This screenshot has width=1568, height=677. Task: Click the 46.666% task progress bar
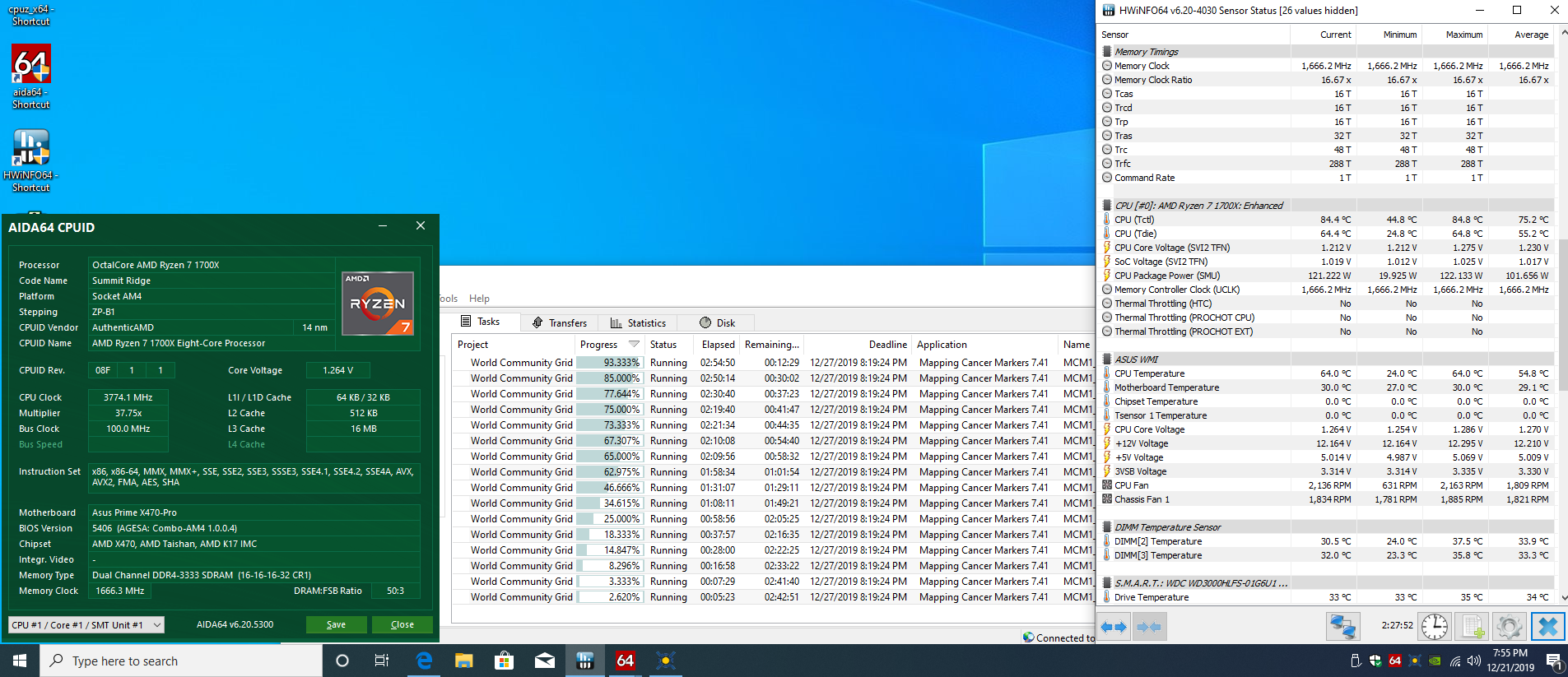pos(609,488)
